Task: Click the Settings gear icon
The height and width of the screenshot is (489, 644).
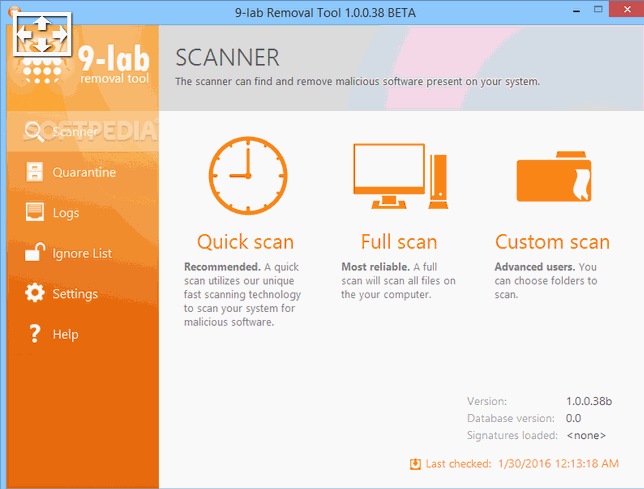Action: [x=34, y=293]
